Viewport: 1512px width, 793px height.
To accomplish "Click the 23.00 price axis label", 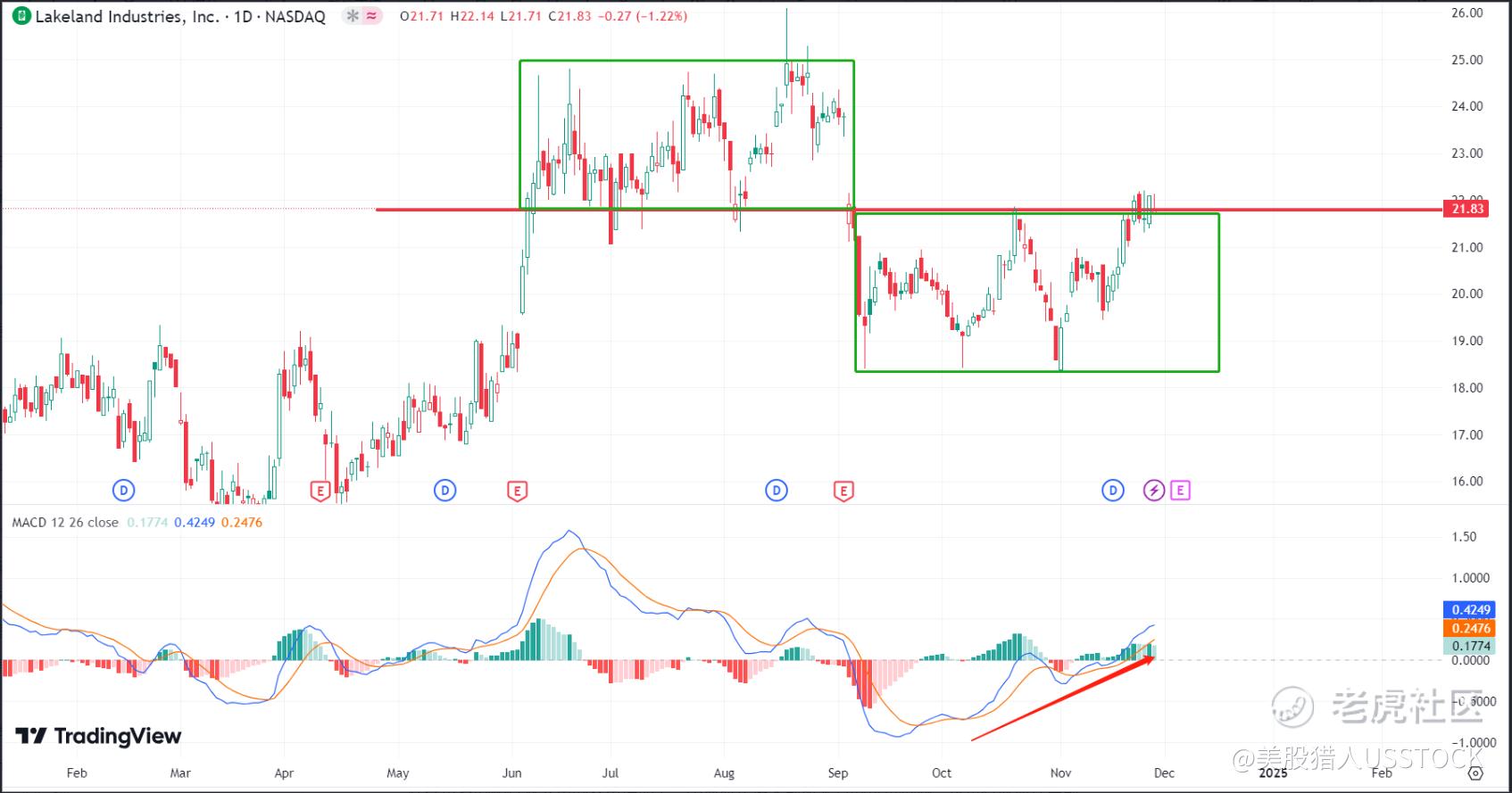I will [1467, 153].
